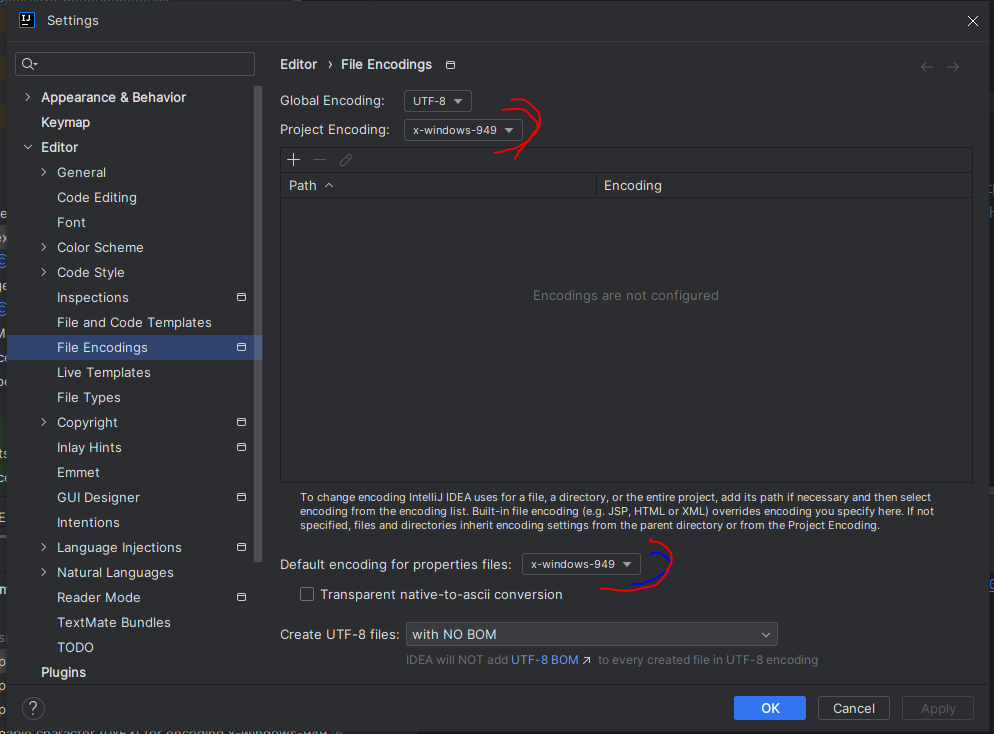
Task: Select Live Templates page
Action: click(103, 373)
